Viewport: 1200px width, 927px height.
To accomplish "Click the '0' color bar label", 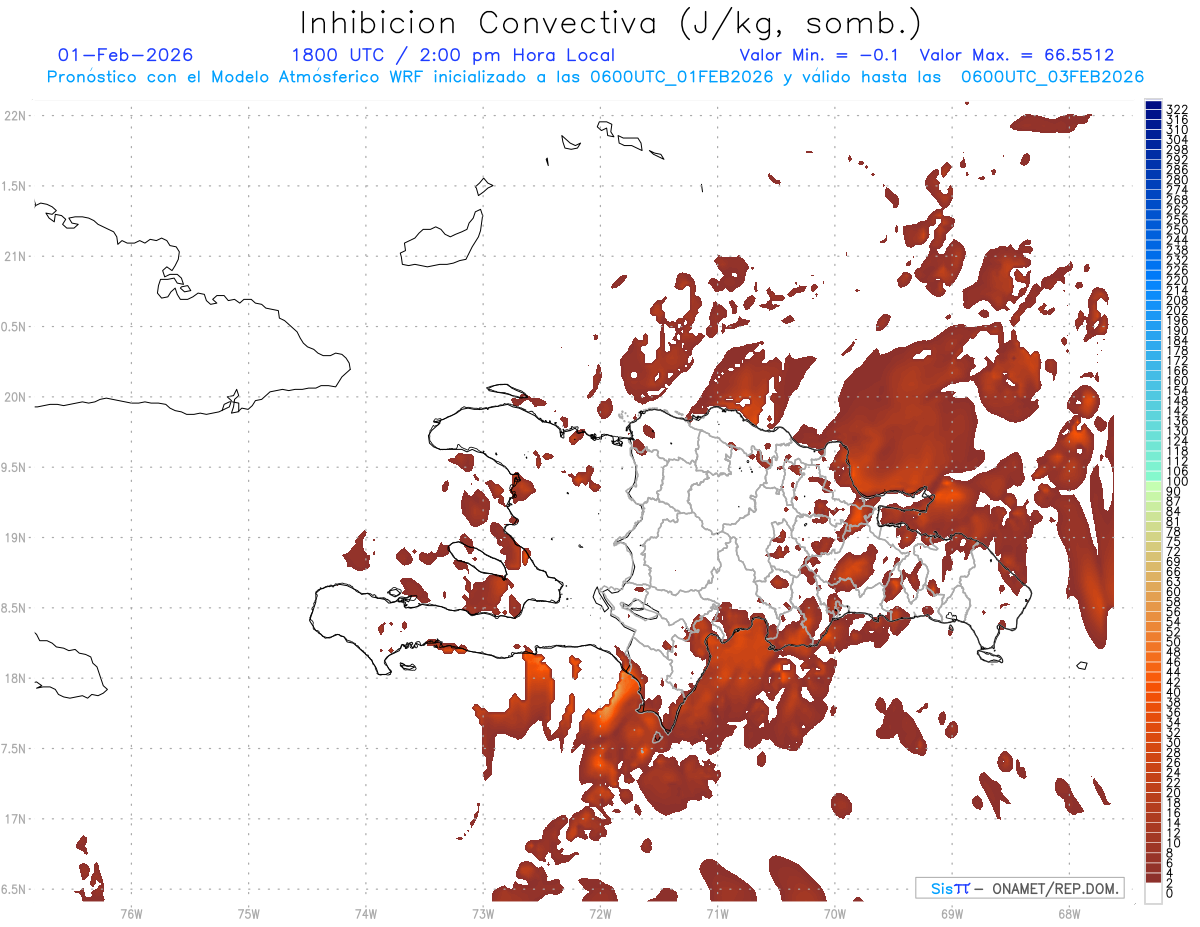I will 1170,893.
